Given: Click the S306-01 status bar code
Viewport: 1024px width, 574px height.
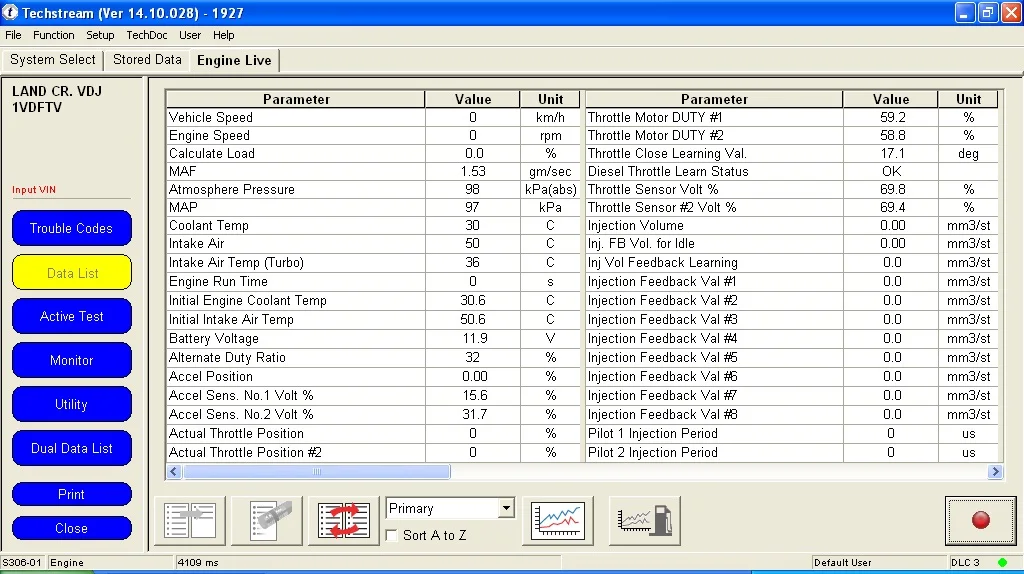Looking at the screenshot, I should pos(22,562).
